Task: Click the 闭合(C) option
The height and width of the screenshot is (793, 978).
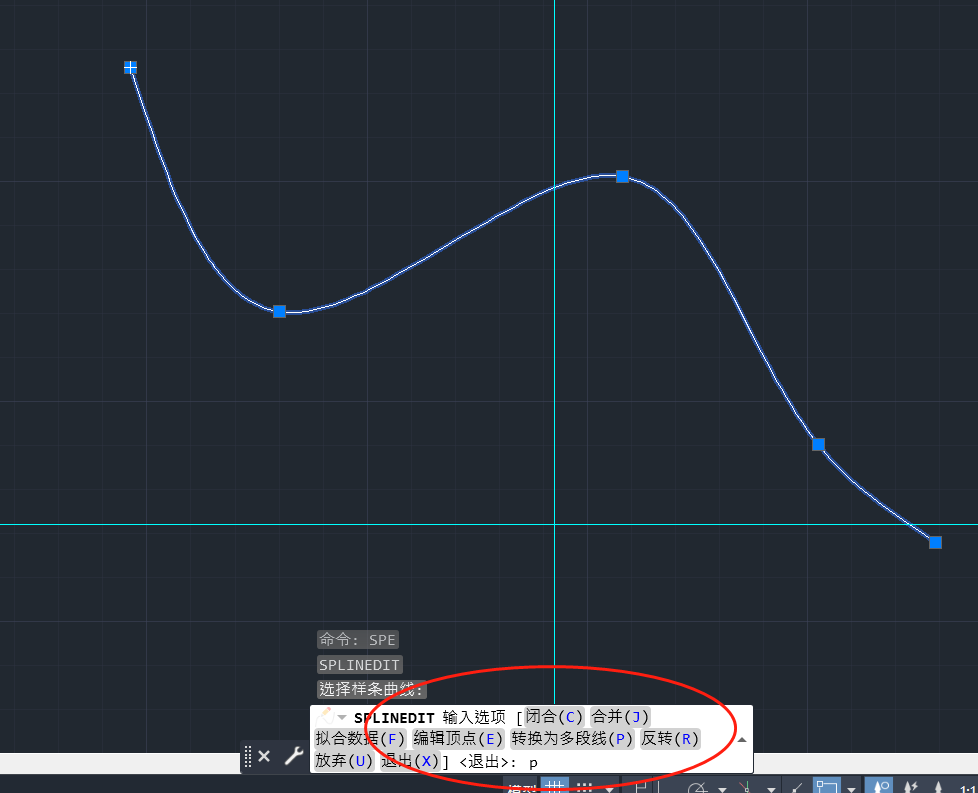Action: (554, 717)
